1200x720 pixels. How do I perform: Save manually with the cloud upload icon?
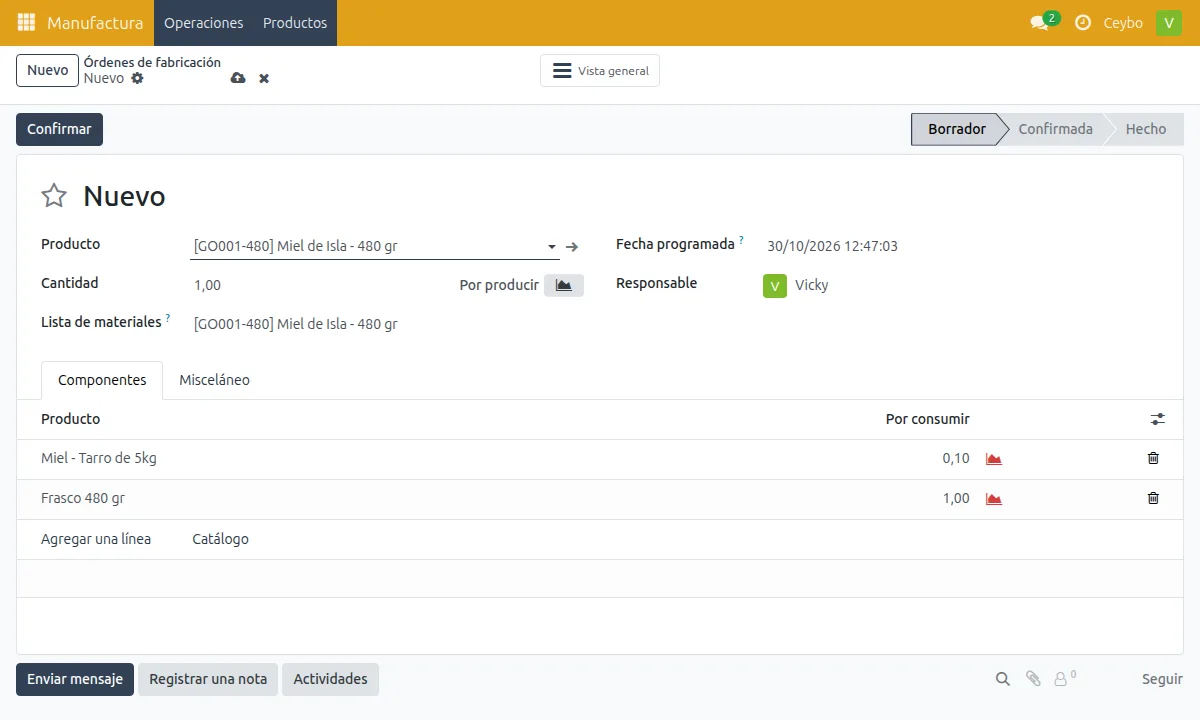238,78
